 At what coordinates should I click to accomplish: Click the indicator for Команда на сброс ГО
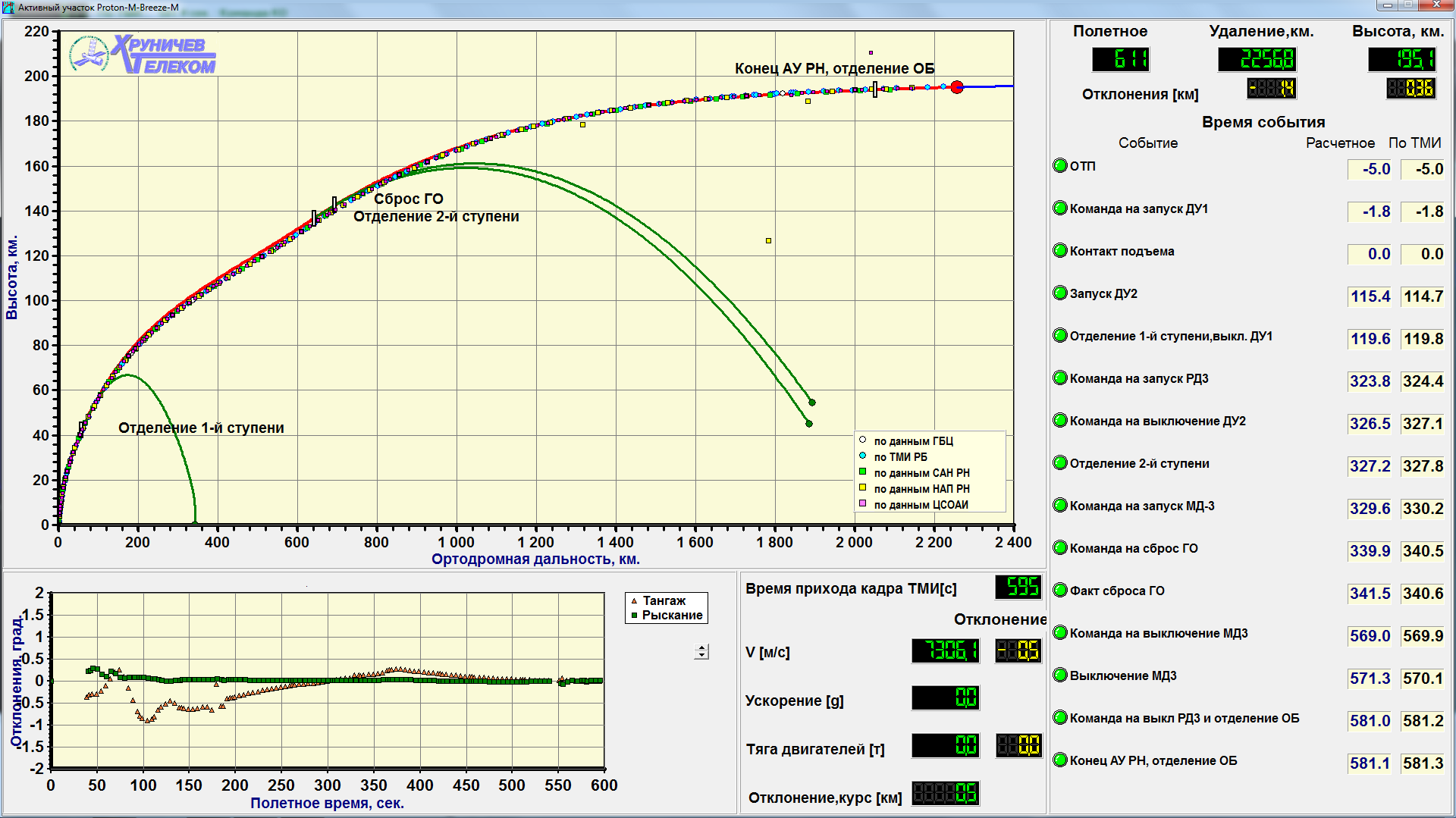pyautogui.click(x=1060, y=547)
